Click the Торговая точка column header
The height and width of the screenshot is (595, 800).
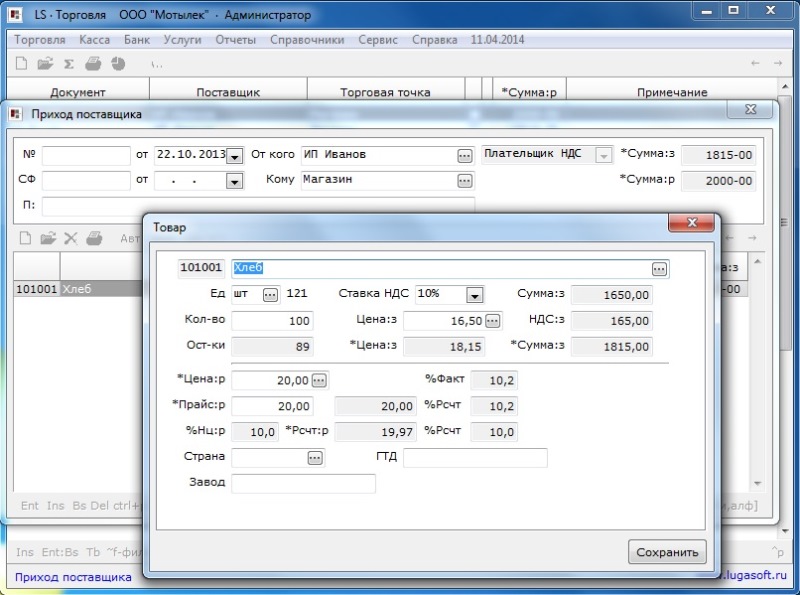click(x=385, y=92)
